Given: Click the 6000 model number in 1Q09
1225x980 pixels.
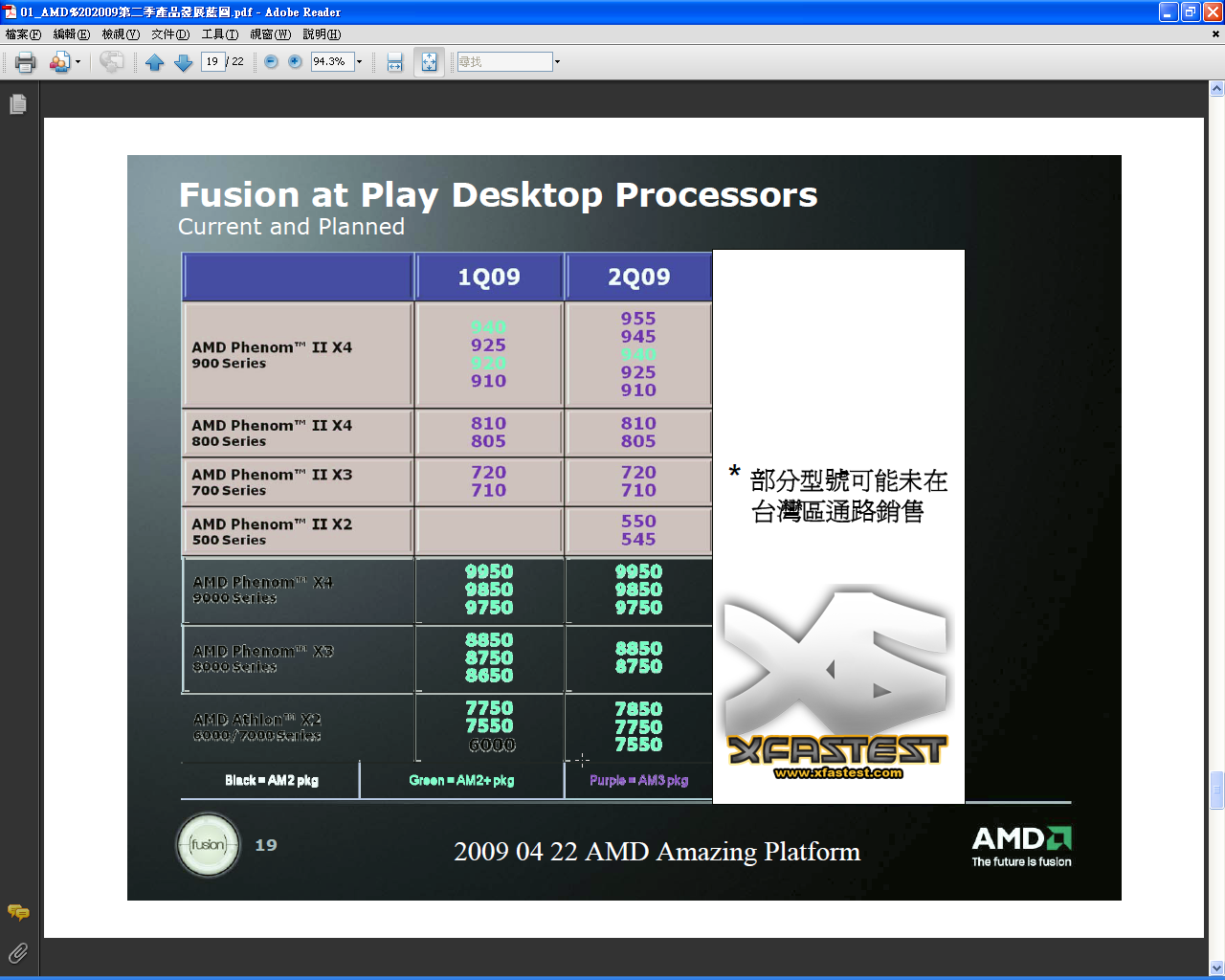Looking at the screenshot, I should point(492,745).
